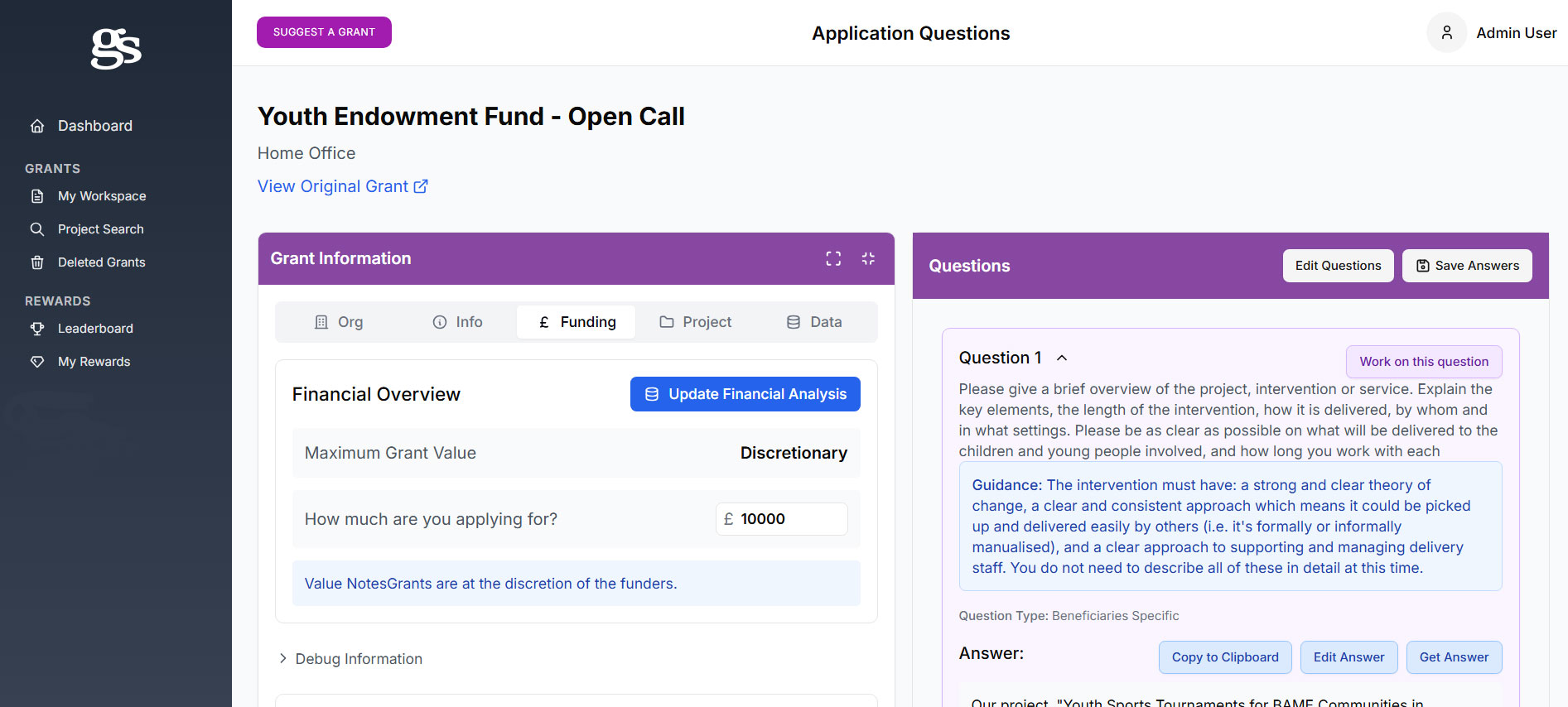Click Update Financial Analysis button
Image resolution: width=1568 pixels, height=707 pixels.
pos(745,394)
